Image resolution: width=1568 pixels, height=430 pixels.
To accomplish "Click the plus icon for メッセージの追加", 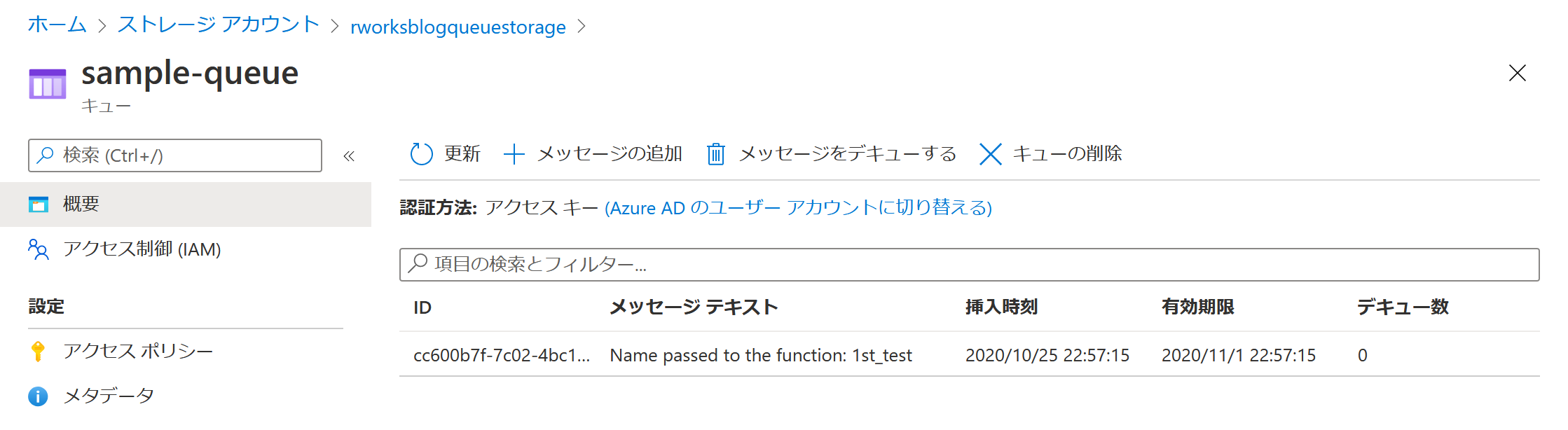I will coord(514,154).
